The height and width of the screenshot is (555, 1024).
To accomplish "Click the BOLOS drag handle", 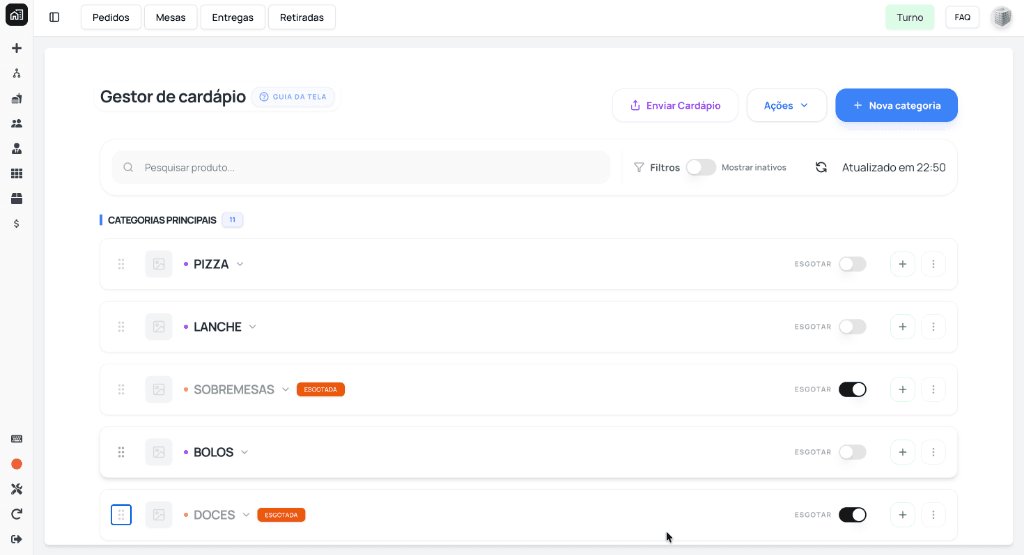I will tap(121, 452).
